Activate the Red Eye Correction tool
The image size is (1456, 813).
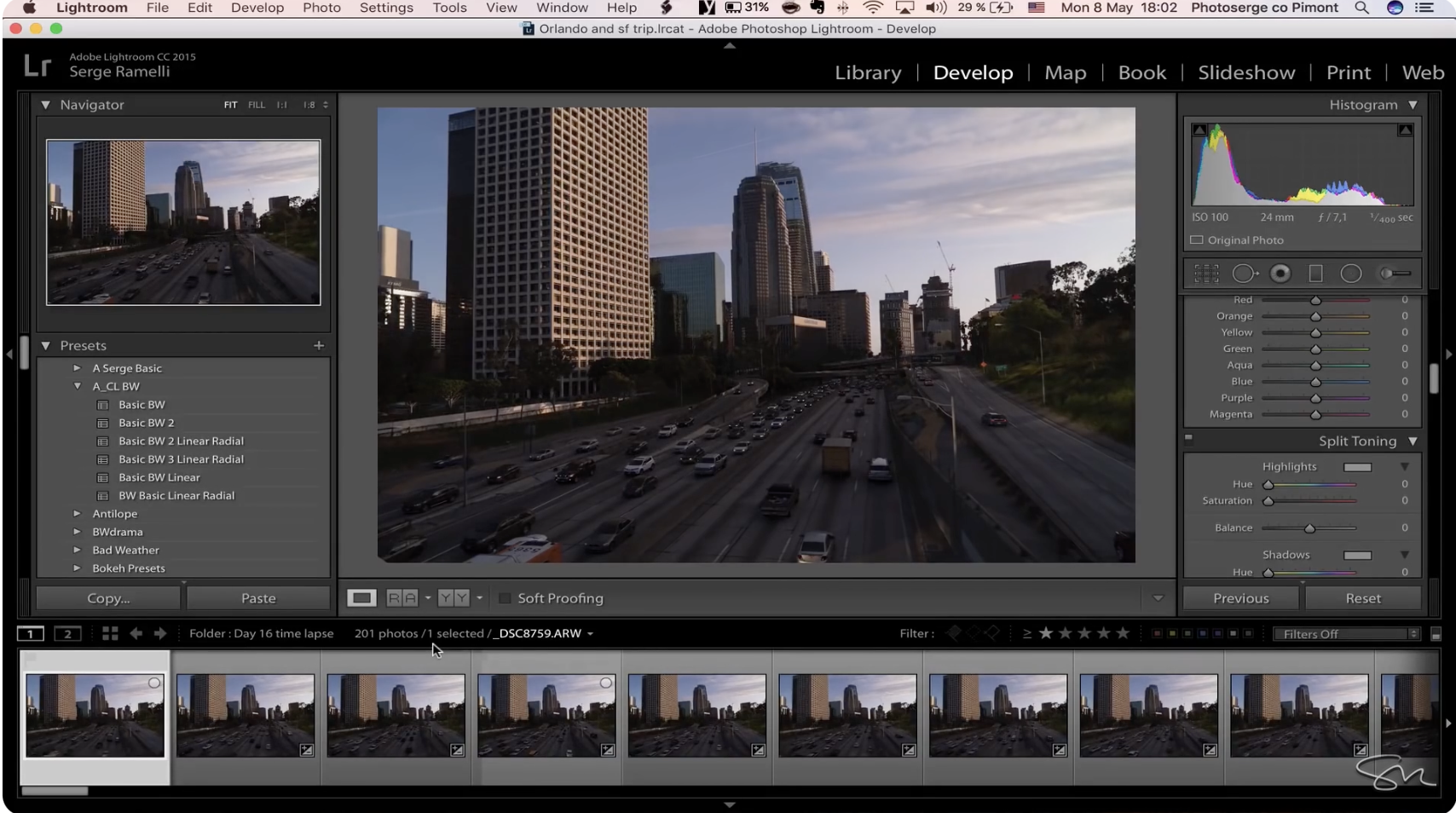click(x=1280, y=274)
